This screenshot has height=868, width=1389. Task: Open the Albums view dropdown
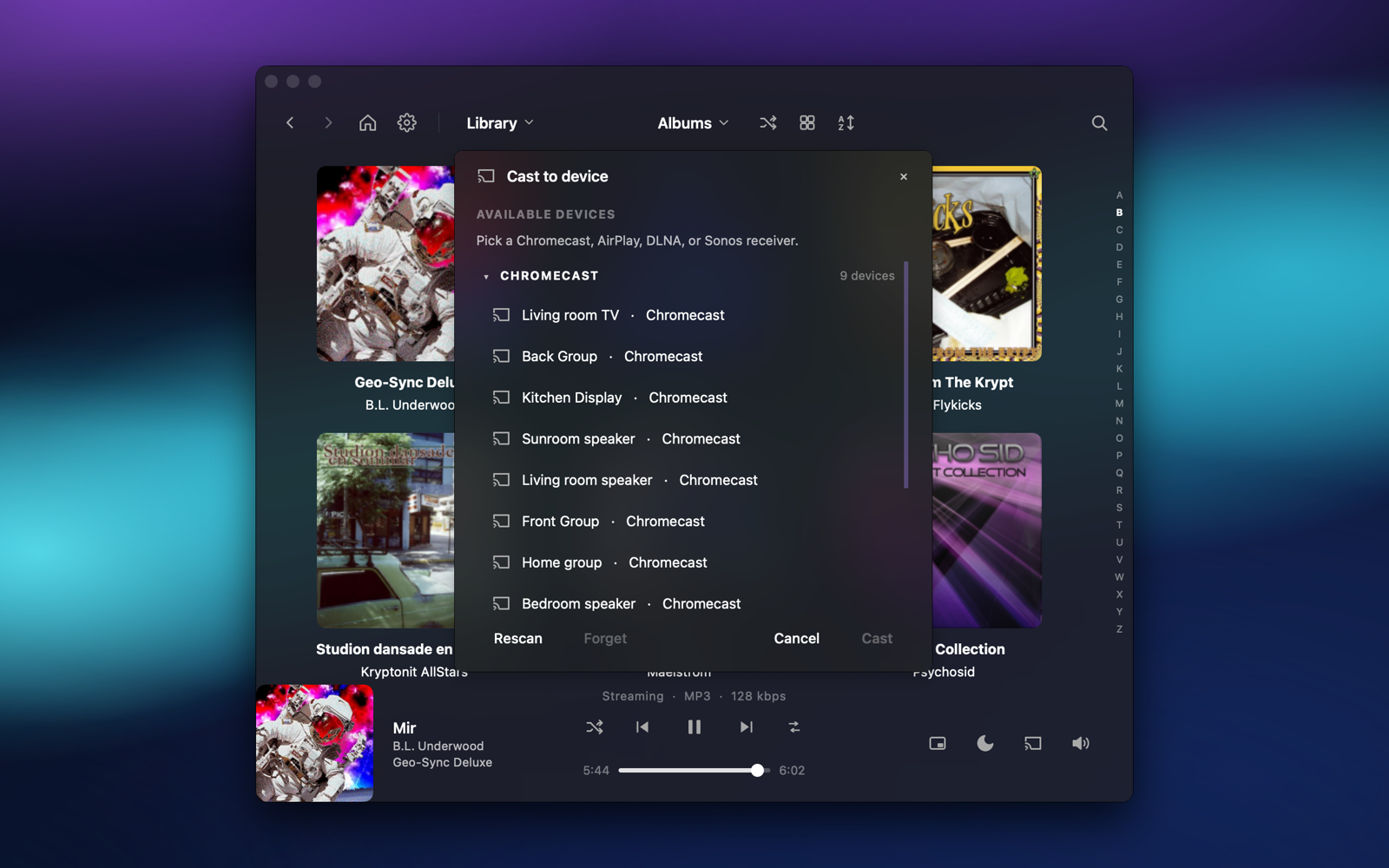click(693, 123)
